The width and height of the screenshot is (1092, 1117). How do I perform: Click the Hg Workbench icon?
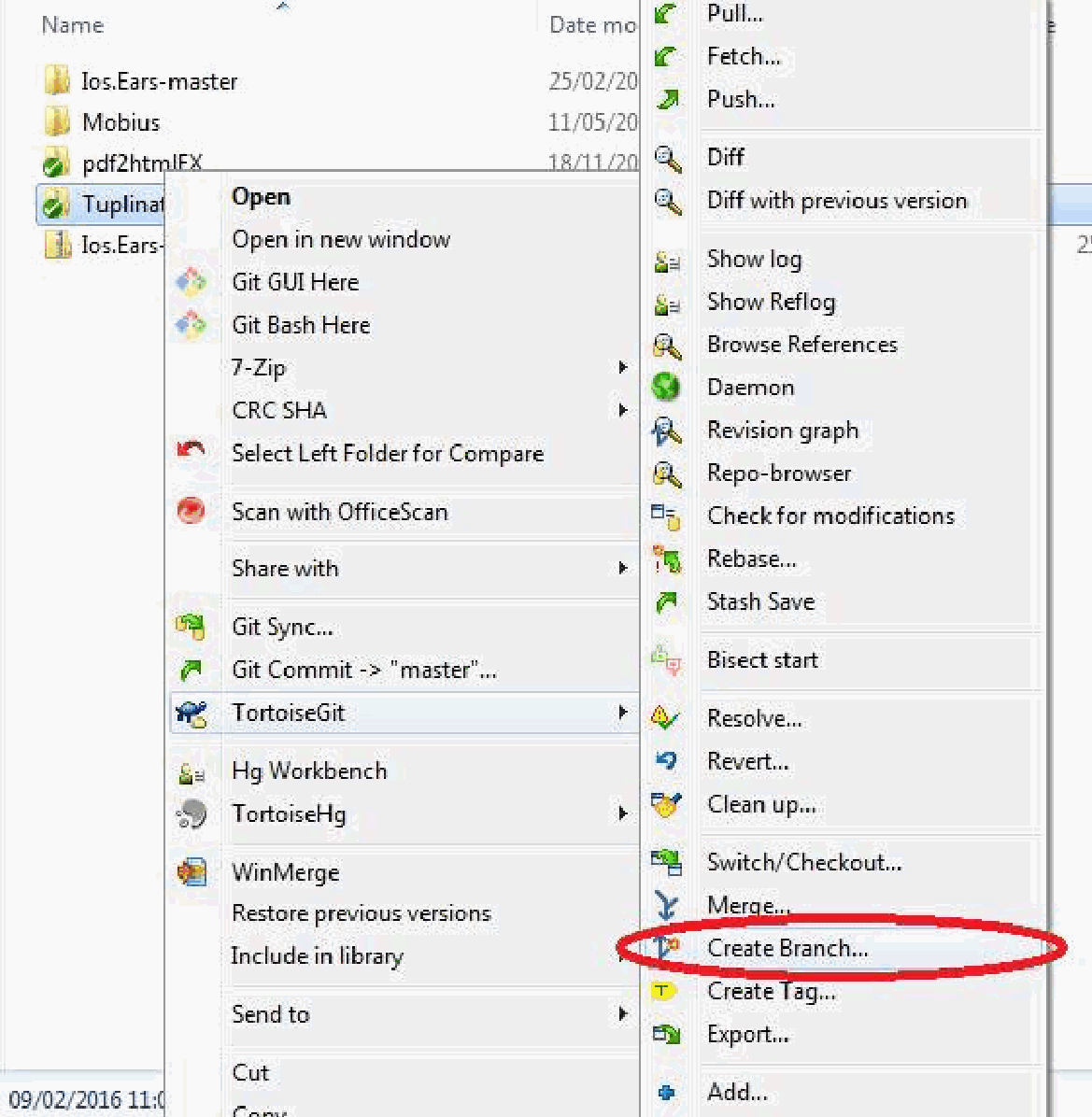(191, 773)
